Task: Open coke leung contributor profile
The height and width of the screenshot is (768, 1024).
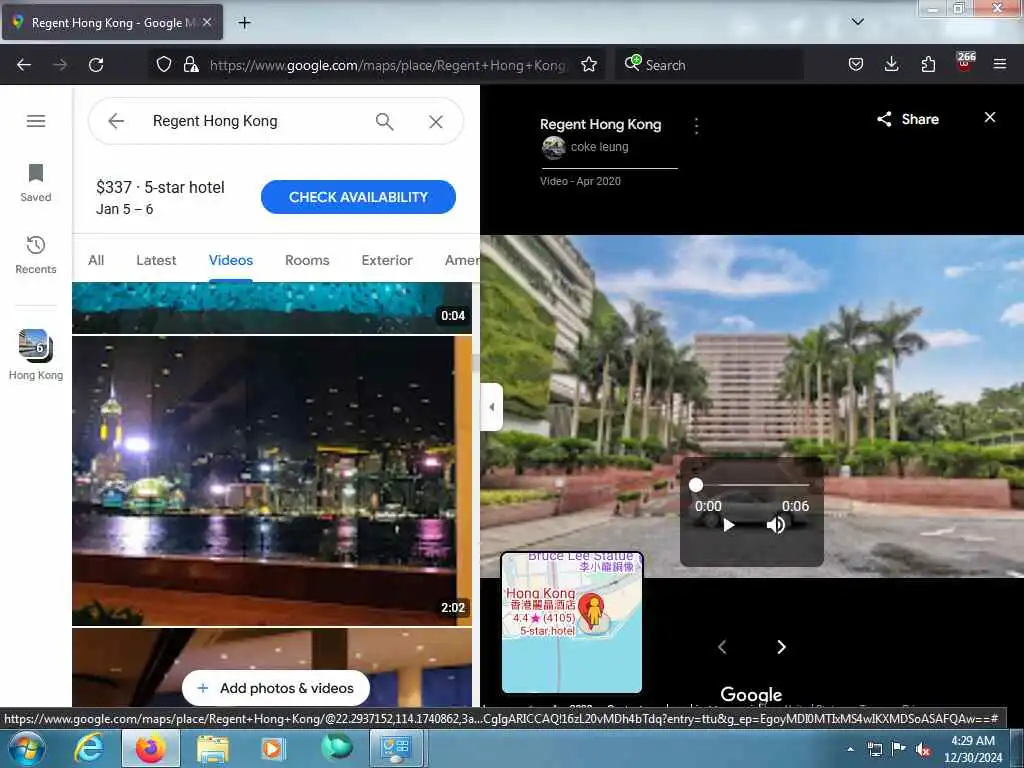Action: pyautogui.click(x=585, y=147)
